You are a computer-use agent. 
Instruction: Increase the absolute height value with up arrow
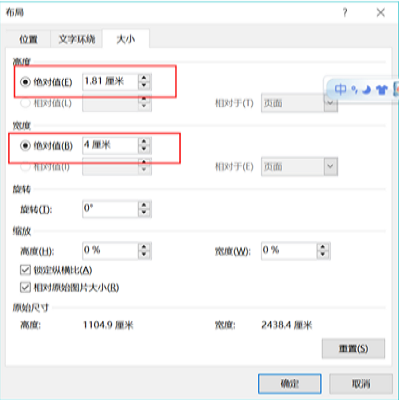click(x=144, y=78)
